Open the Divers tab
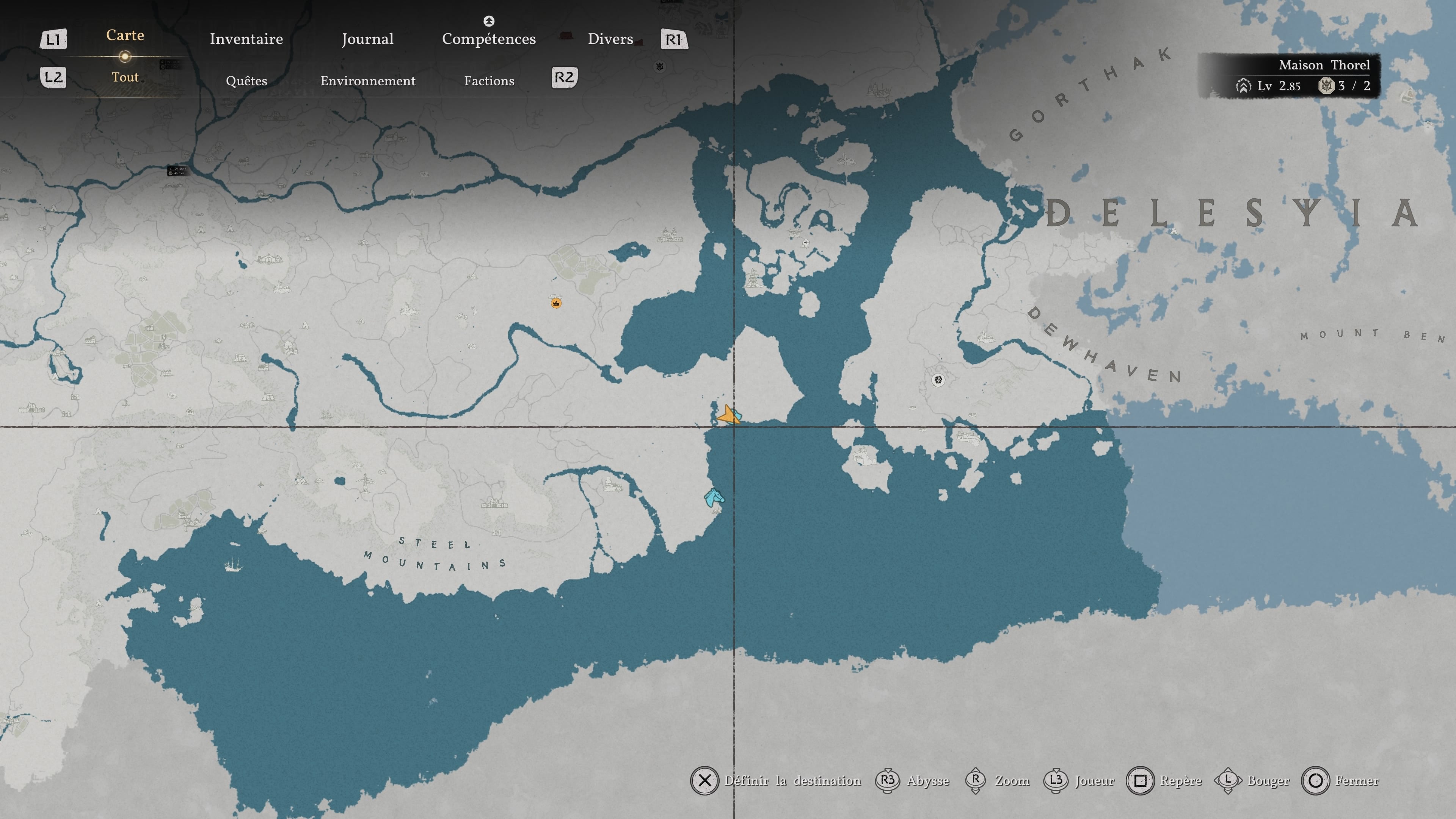1456x819 pixels. [x=610, y=39]
